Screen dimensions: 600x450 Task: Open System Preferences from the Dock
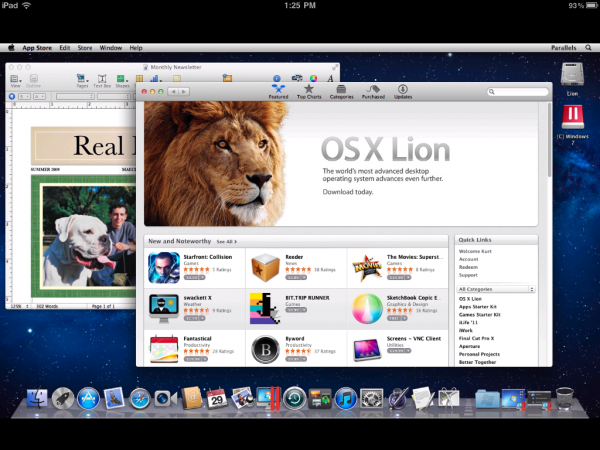click(372, 398)
